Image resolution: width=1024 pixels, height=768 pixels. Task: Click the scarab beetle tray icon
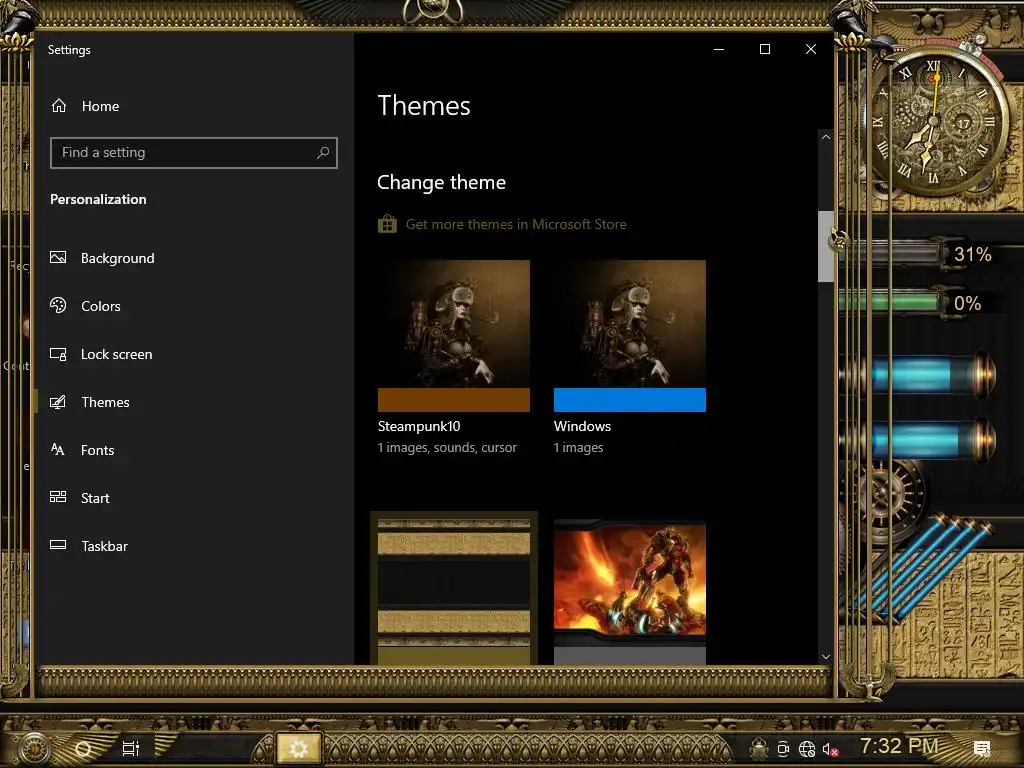click(759, 748)
